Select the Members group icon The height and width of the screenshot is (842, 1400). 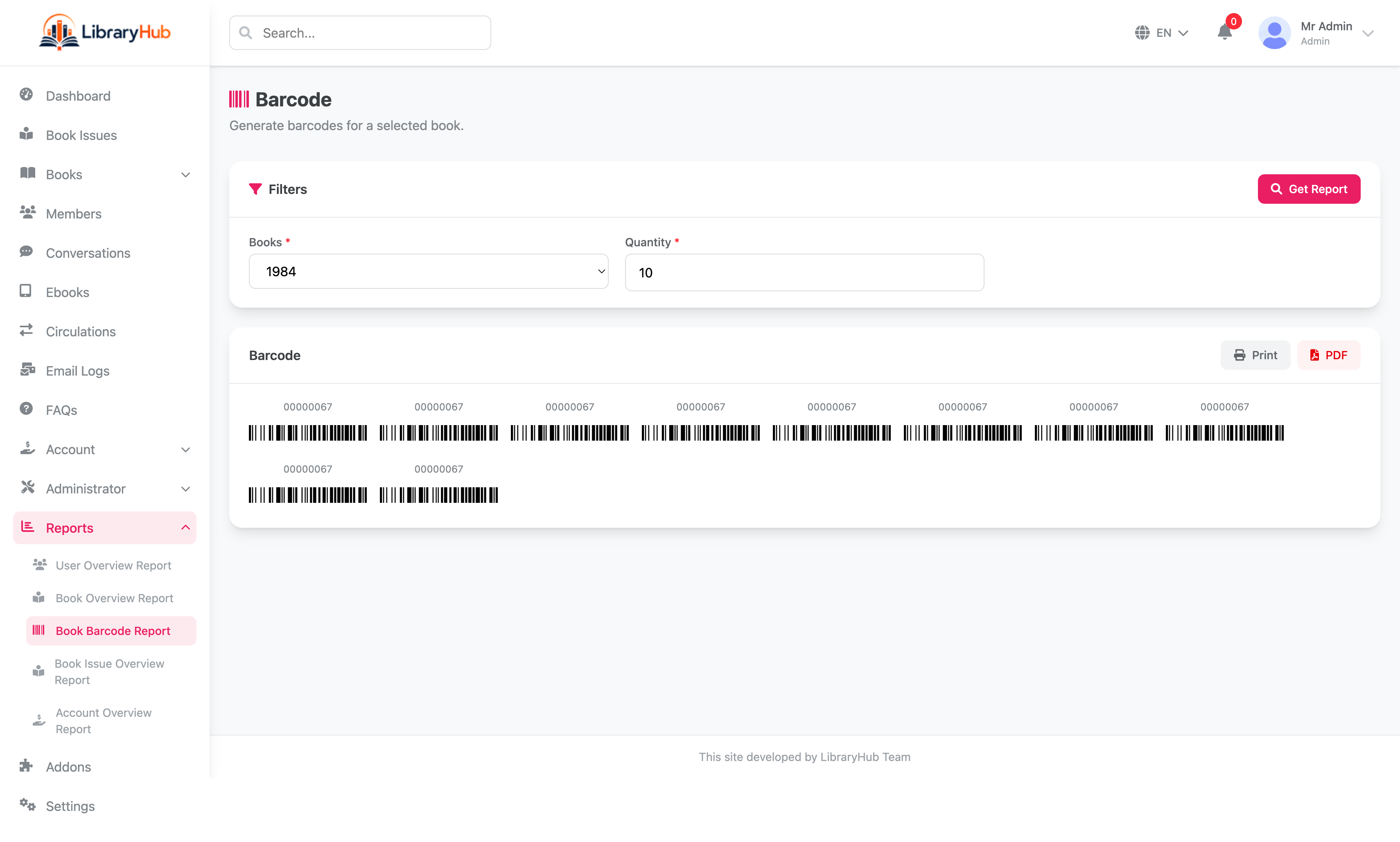[x=27, y=212]
